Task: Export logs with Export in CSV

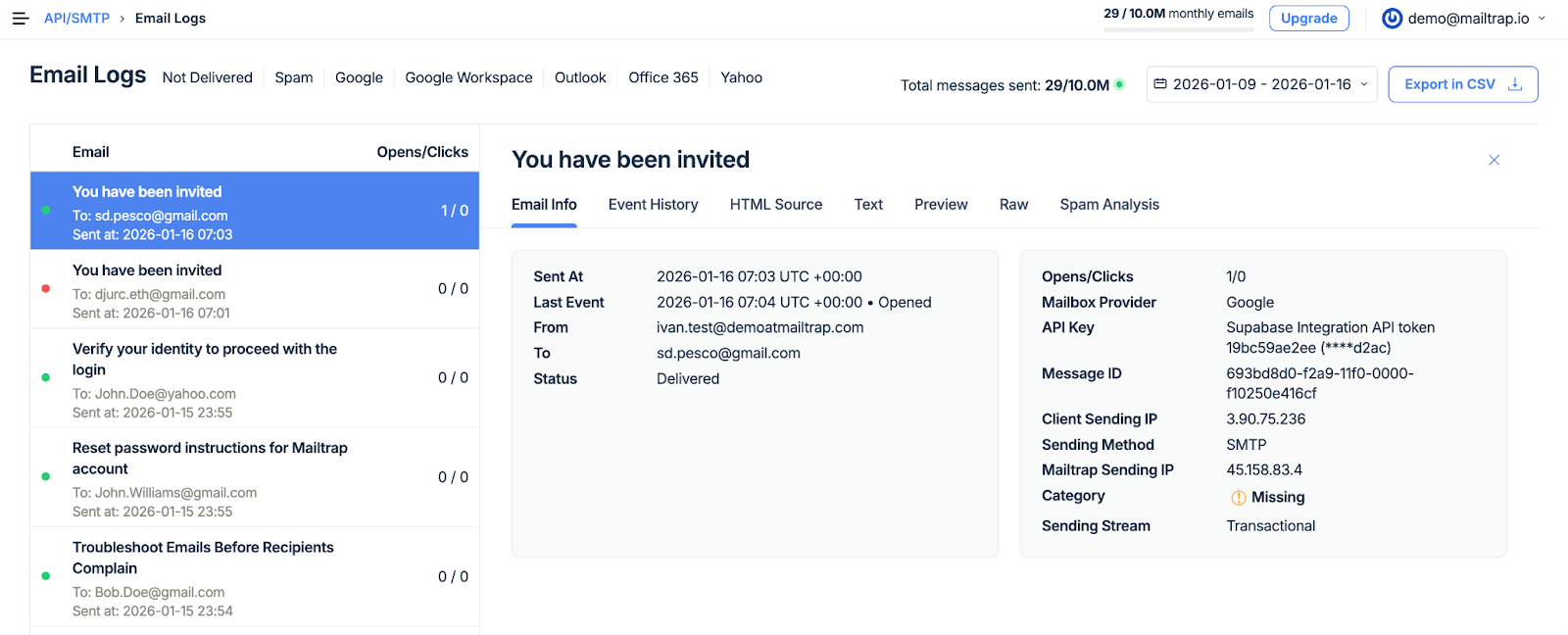Action: click(1449, 84)
